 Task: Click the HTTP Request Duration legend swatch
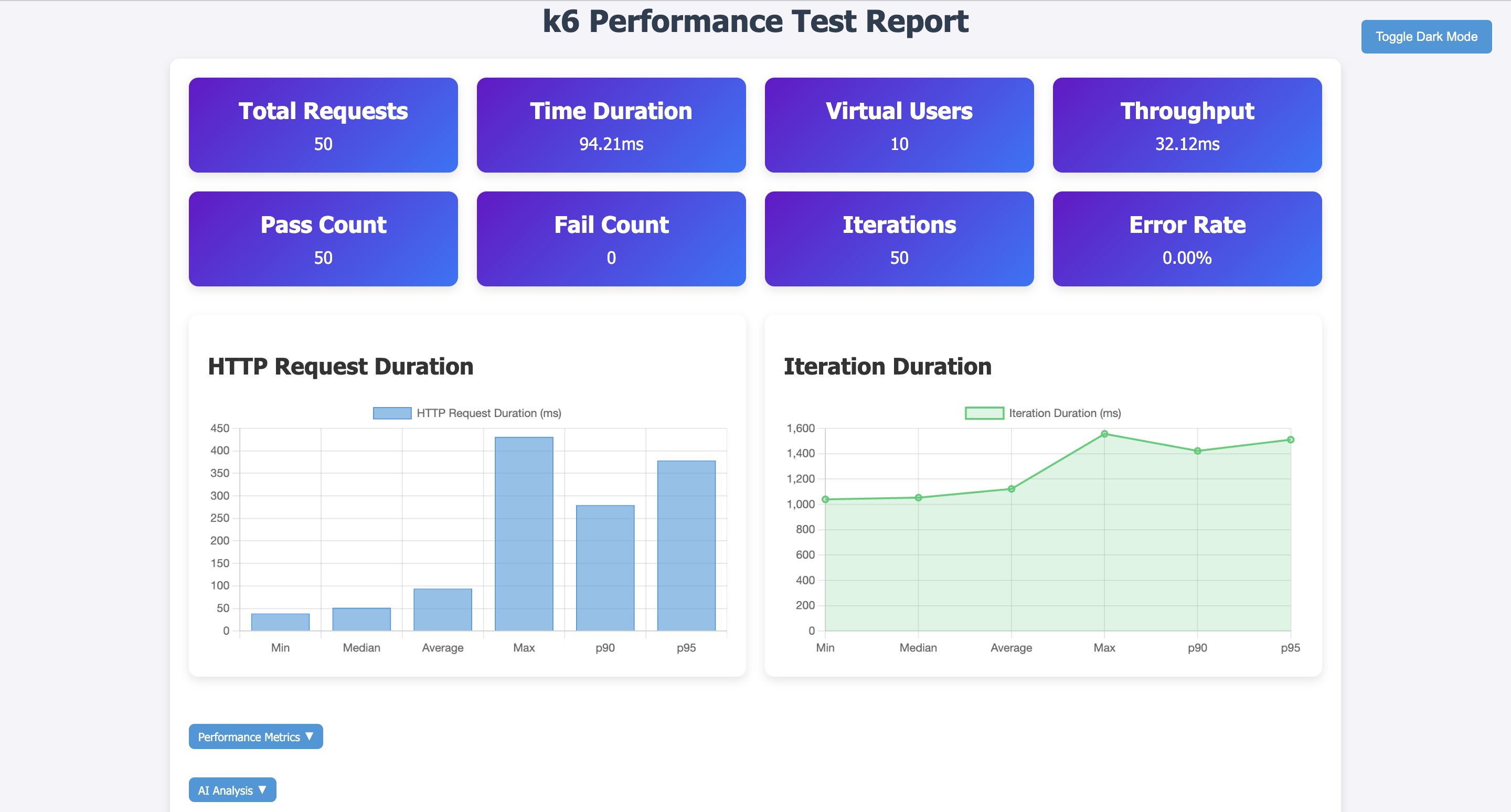click(x=392, y=413)
